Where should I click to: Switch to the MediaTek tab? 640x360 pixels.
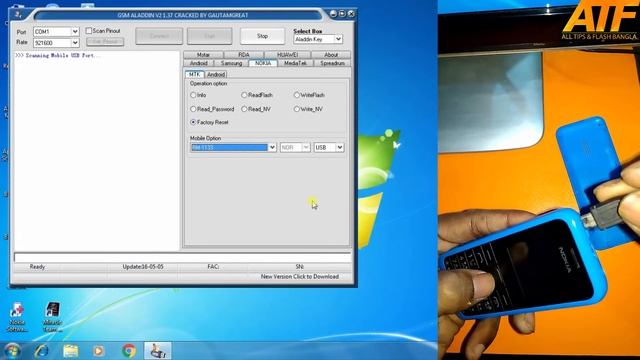pos(295,63)
